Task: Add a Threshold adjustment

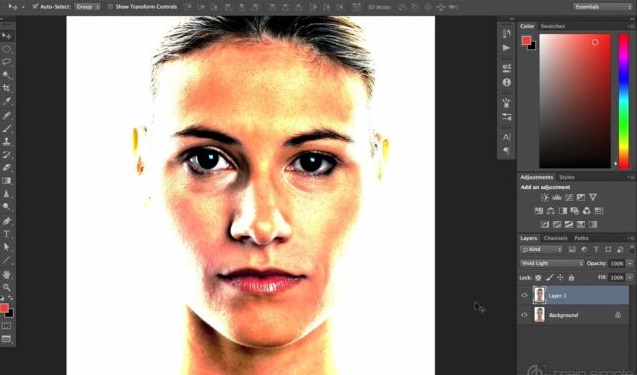Action: click(569, 225)
